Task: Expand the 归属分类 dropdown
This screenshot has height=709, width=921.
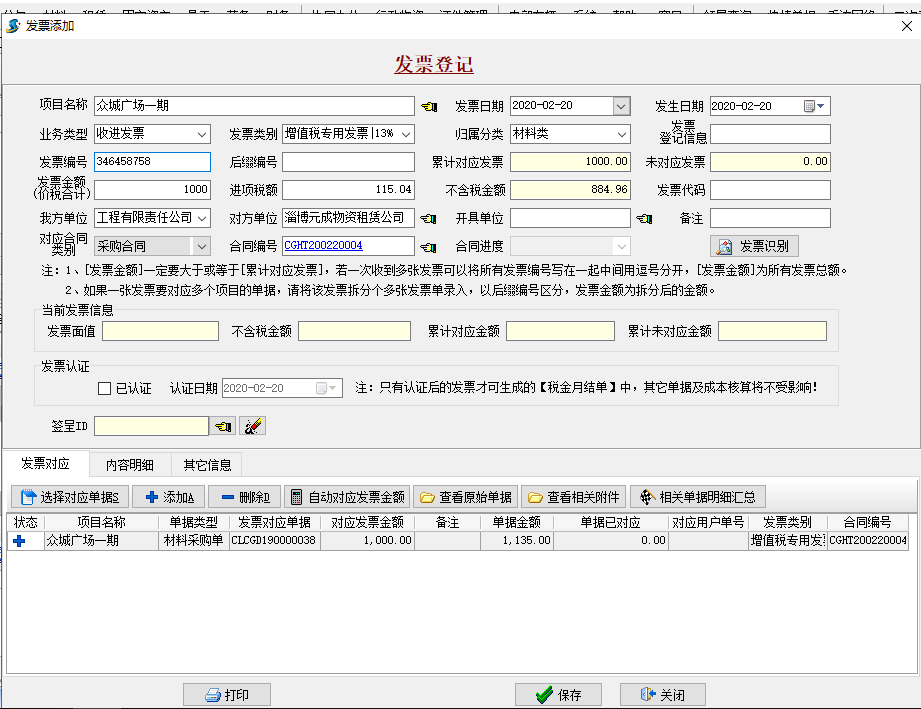Action: click(x=621, y=134)
